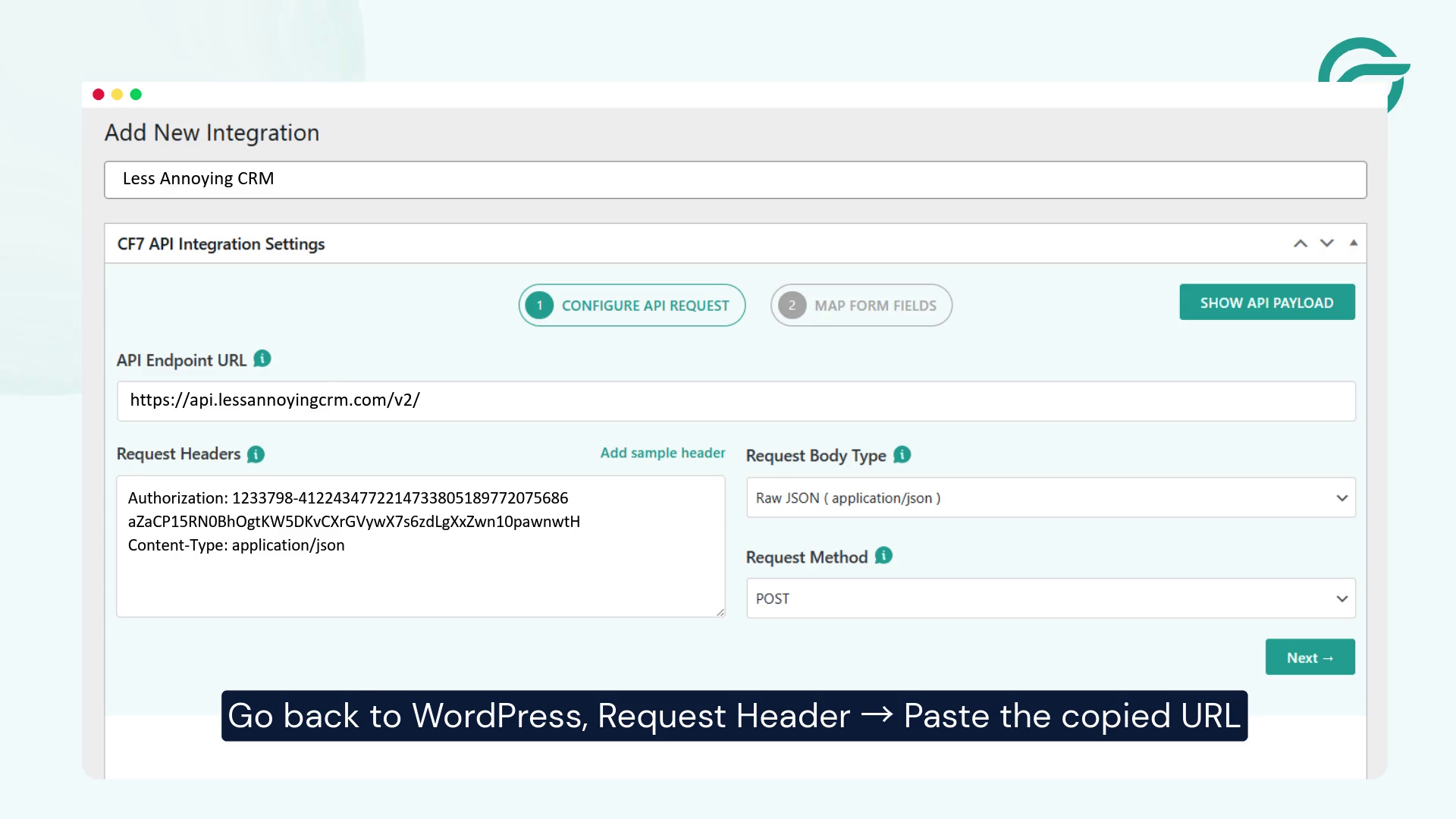Viewport: 1456px width, 819px height.
Task: Click into the API Endpoint URL field
Action: pyautogui.click(x=736, y=400)
